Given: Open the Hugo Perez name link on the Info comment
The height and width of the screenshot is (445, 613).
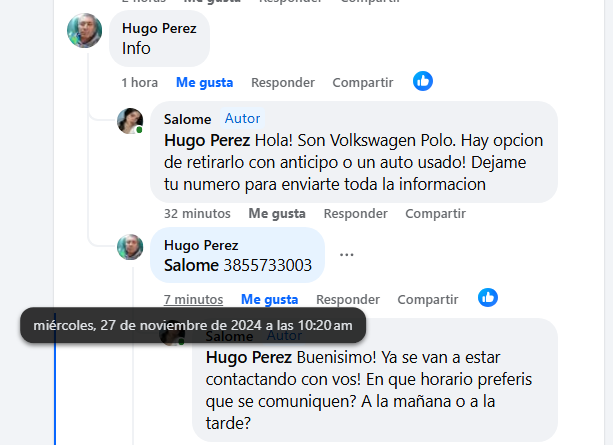Looking at the screenshot, I should point(159,28).
